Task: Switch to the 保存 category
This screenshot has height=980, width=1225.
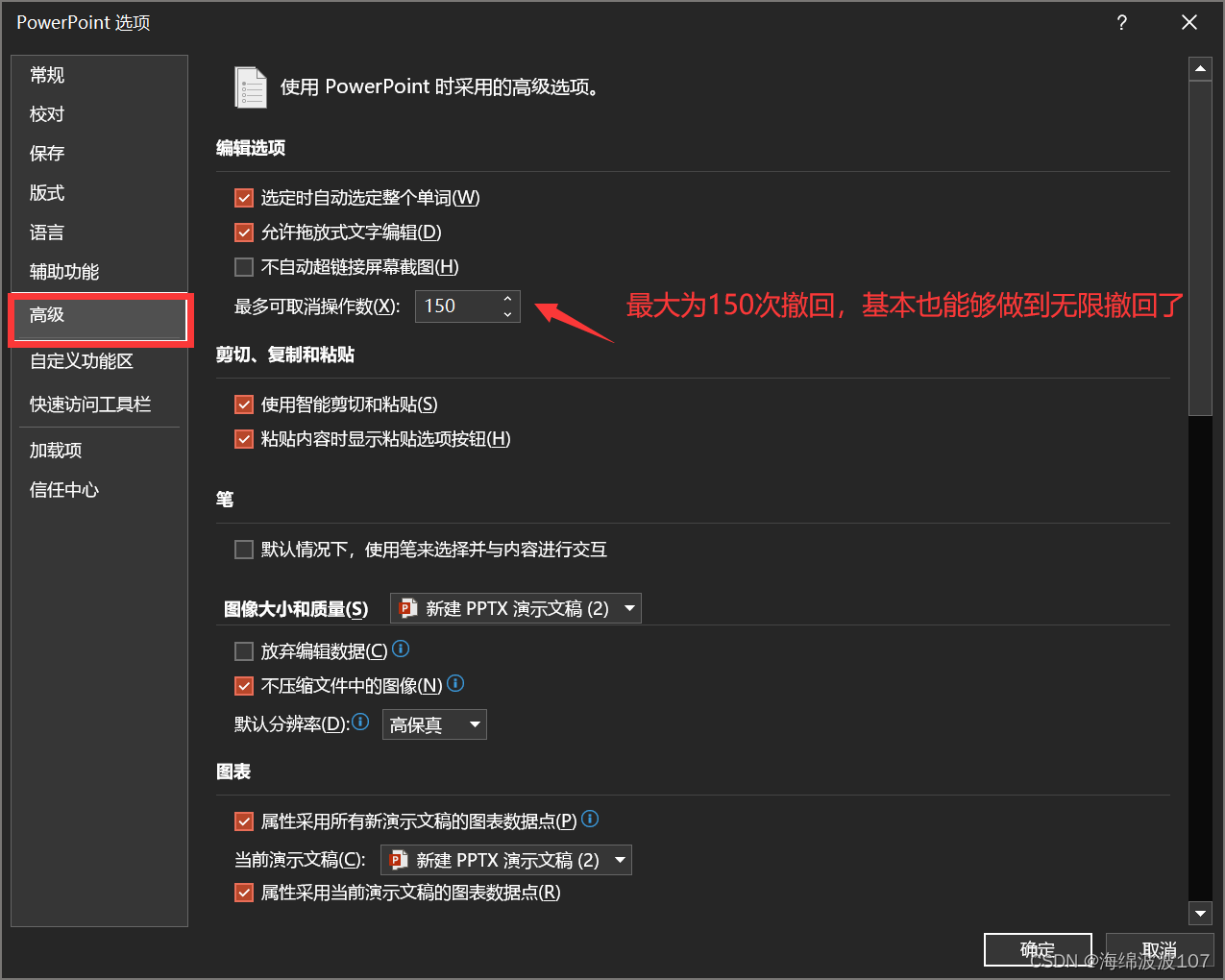Action: pyautogui.click(x=99, y=154)
